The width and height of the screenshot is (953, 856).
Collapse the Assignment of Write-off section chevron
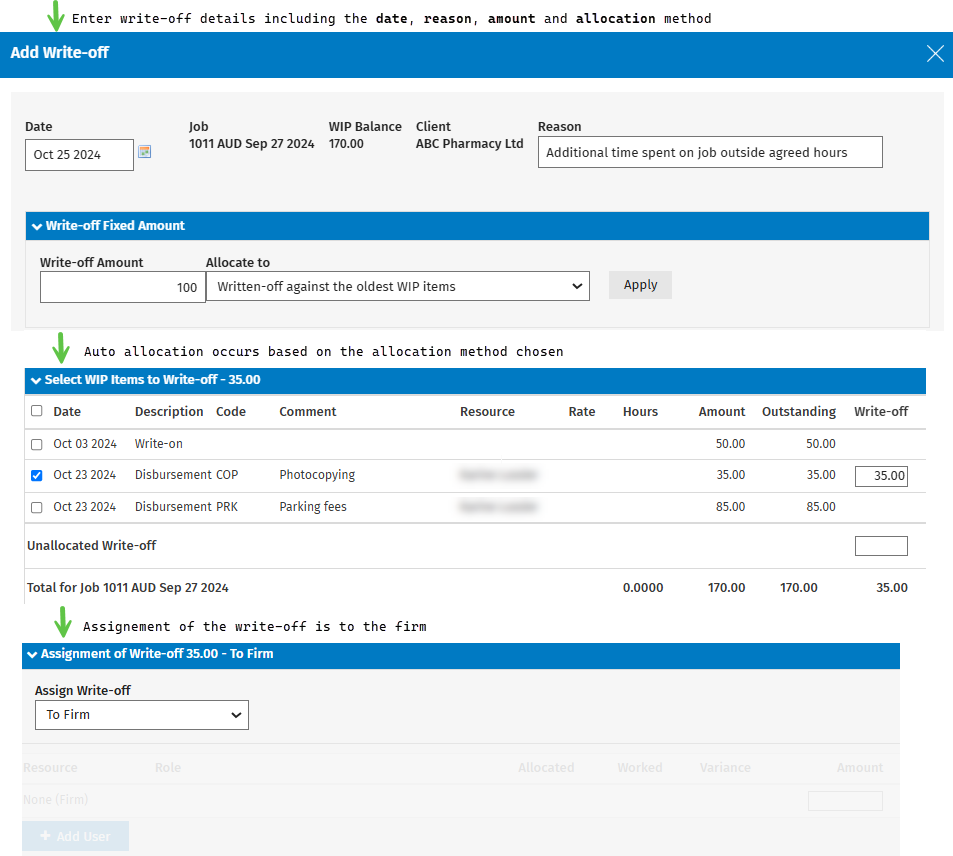pyautogui.click(x=32, y=654)
